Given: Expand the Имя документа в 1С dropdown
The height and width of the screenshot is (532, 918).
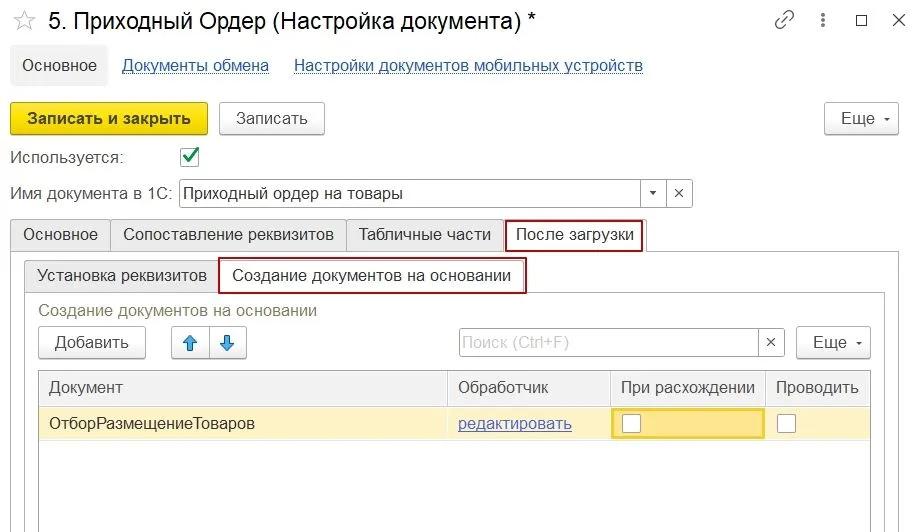Looking at the screenshot, I should (653, 193).
